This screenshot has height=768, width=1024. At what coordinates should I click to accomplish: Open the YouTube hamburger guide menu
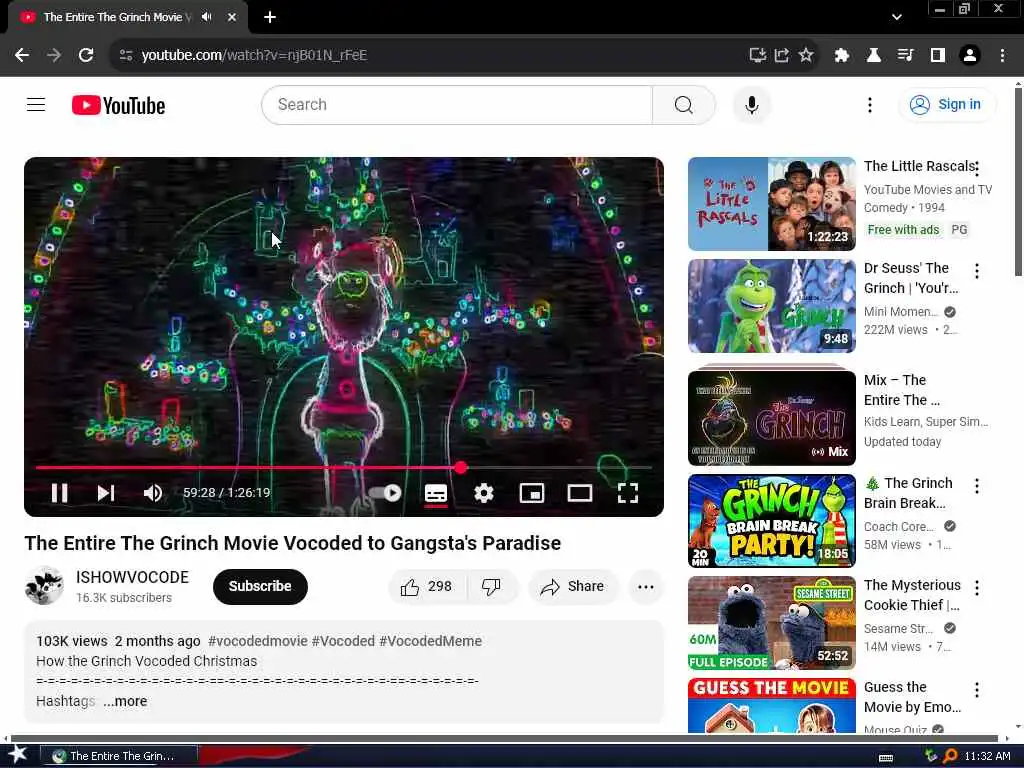coord(36,104)
